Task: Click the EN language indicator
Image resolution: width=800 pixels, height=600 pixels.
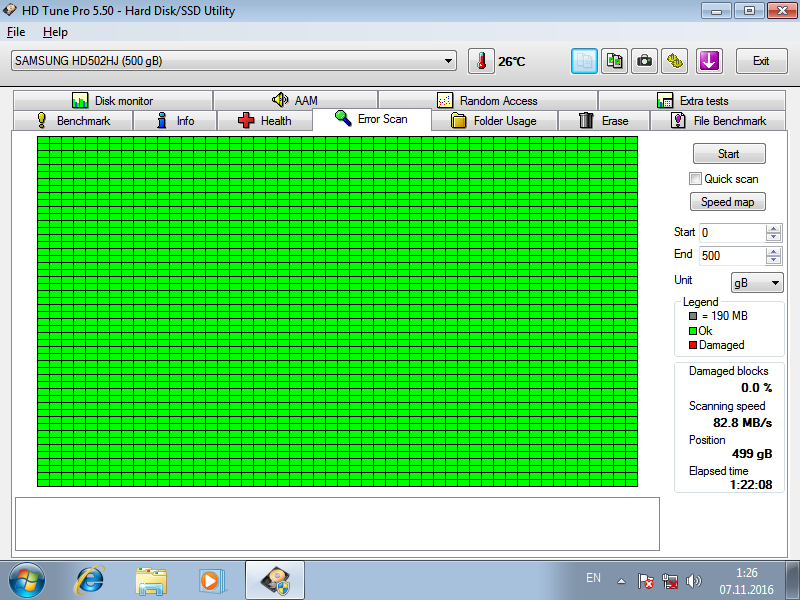Action: [593, 578]
